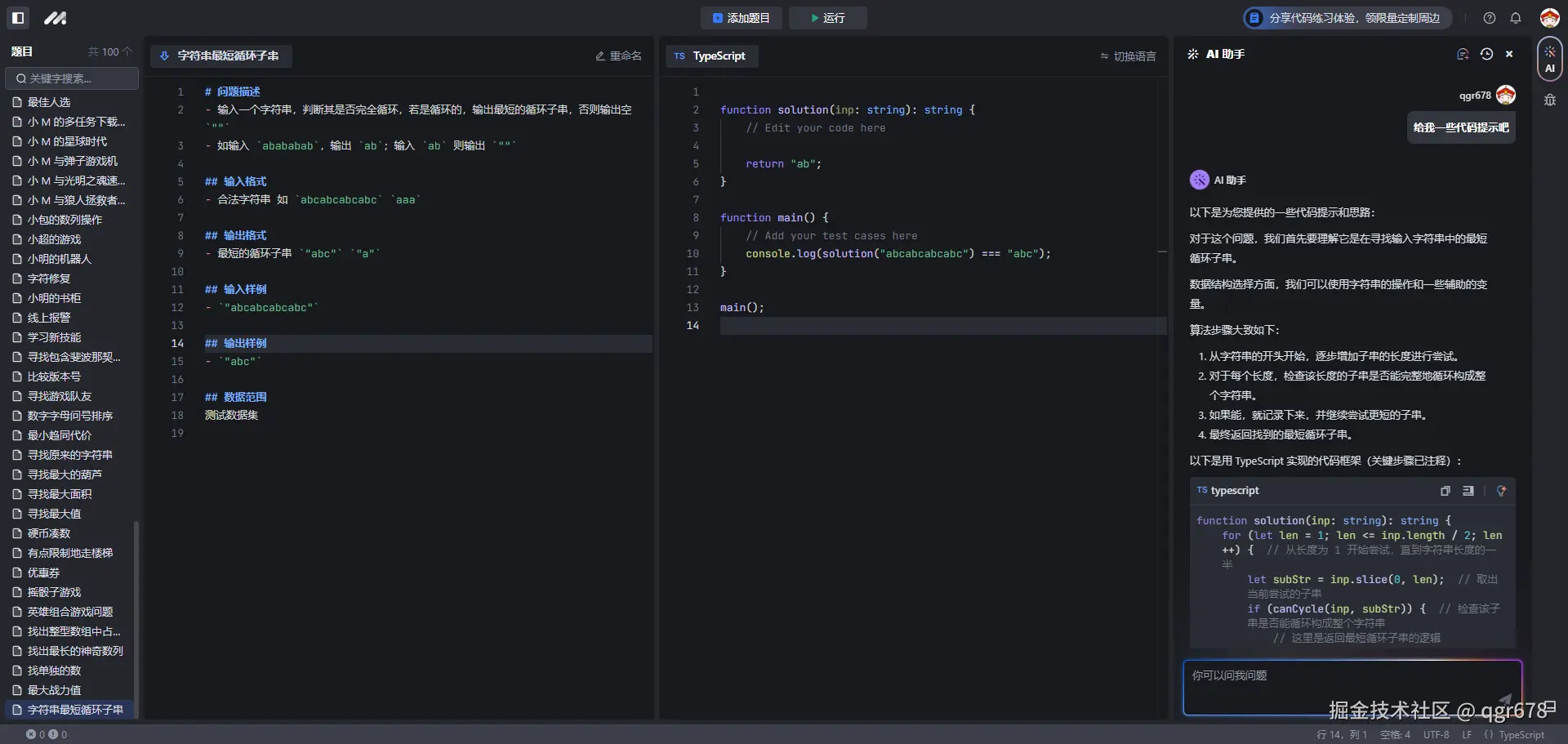The image size is (1568, 744).
Task: Close the AI 助手 panel
Action: tap(1509, 54)
